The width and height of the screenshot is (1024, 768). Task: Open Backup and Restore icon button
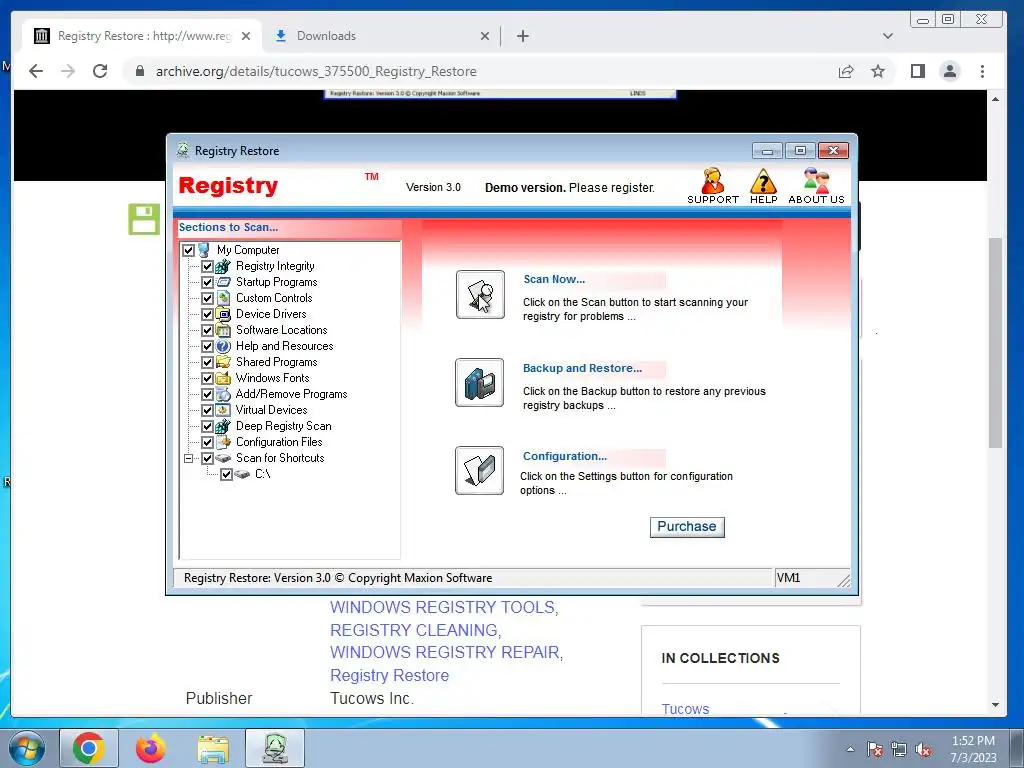tap(479, 383)
